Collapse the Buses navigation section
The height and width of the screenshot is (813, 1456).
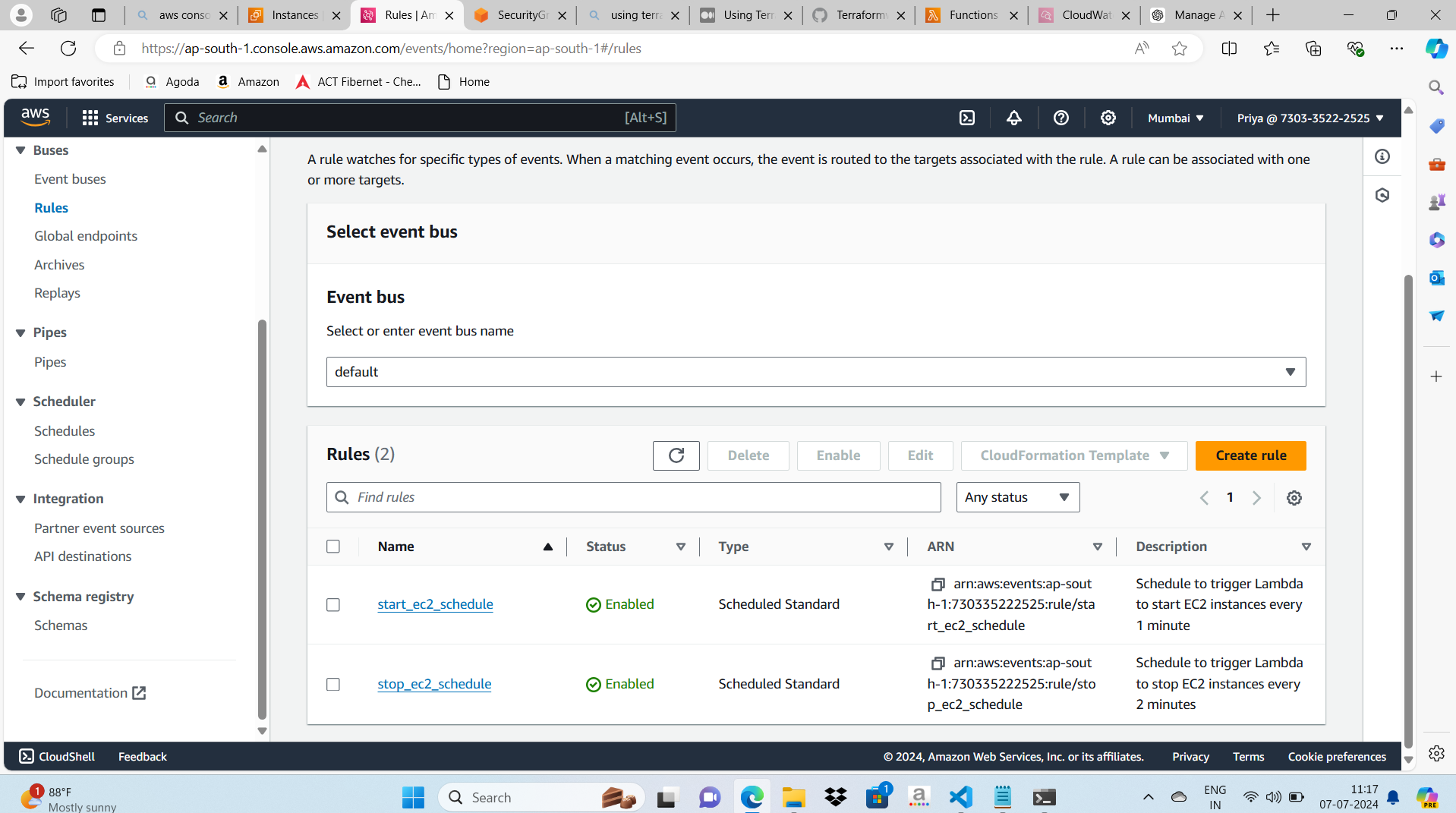[x=20, y=150]
